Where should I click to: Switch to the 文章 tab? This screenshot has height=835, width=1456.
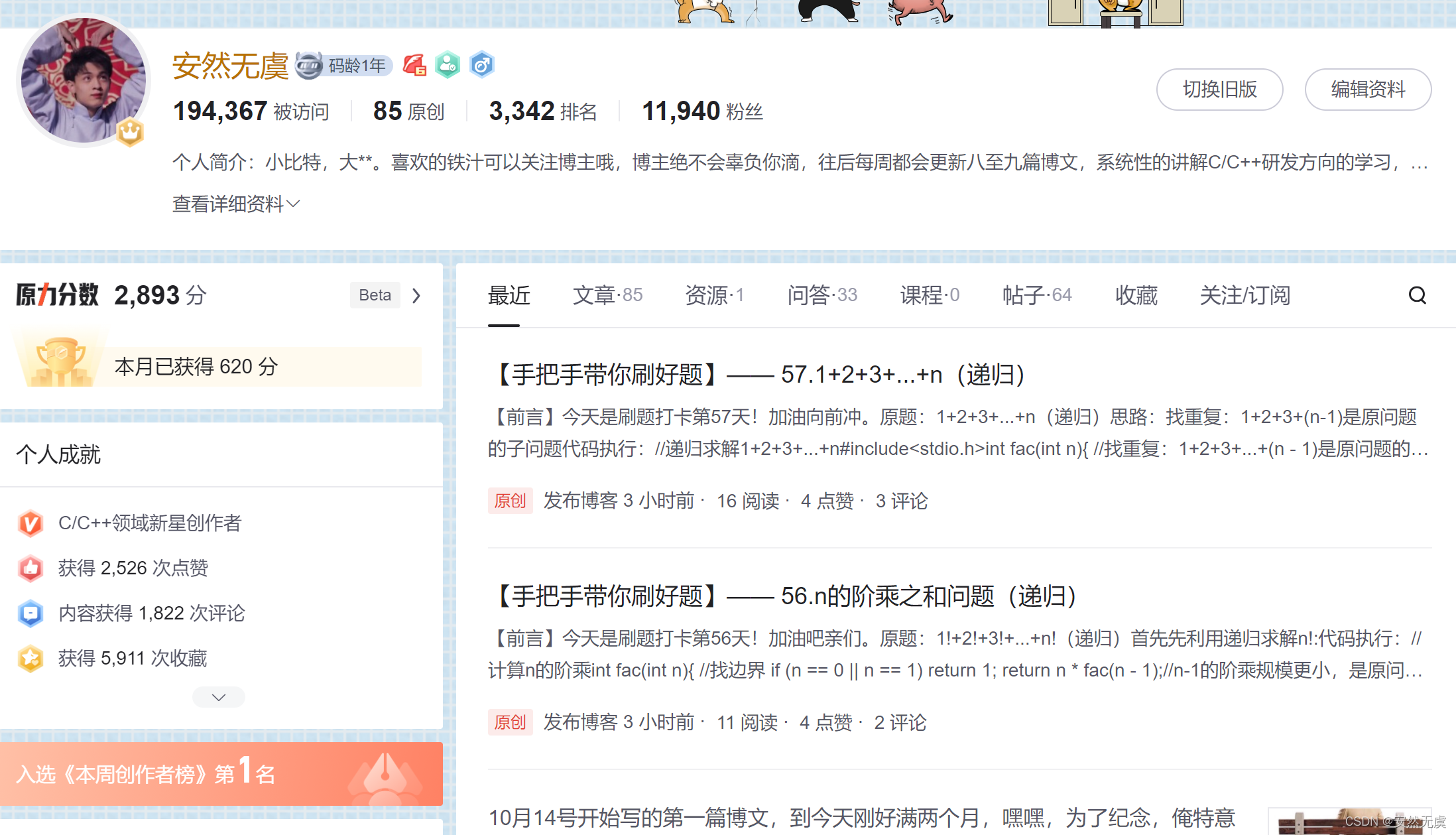(x=607, y=295)
